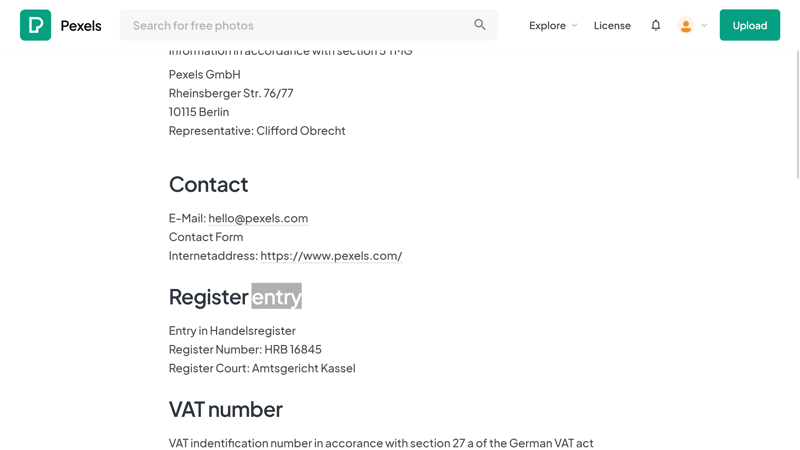Click the Pexels brand name text

[x=81, y=26]
